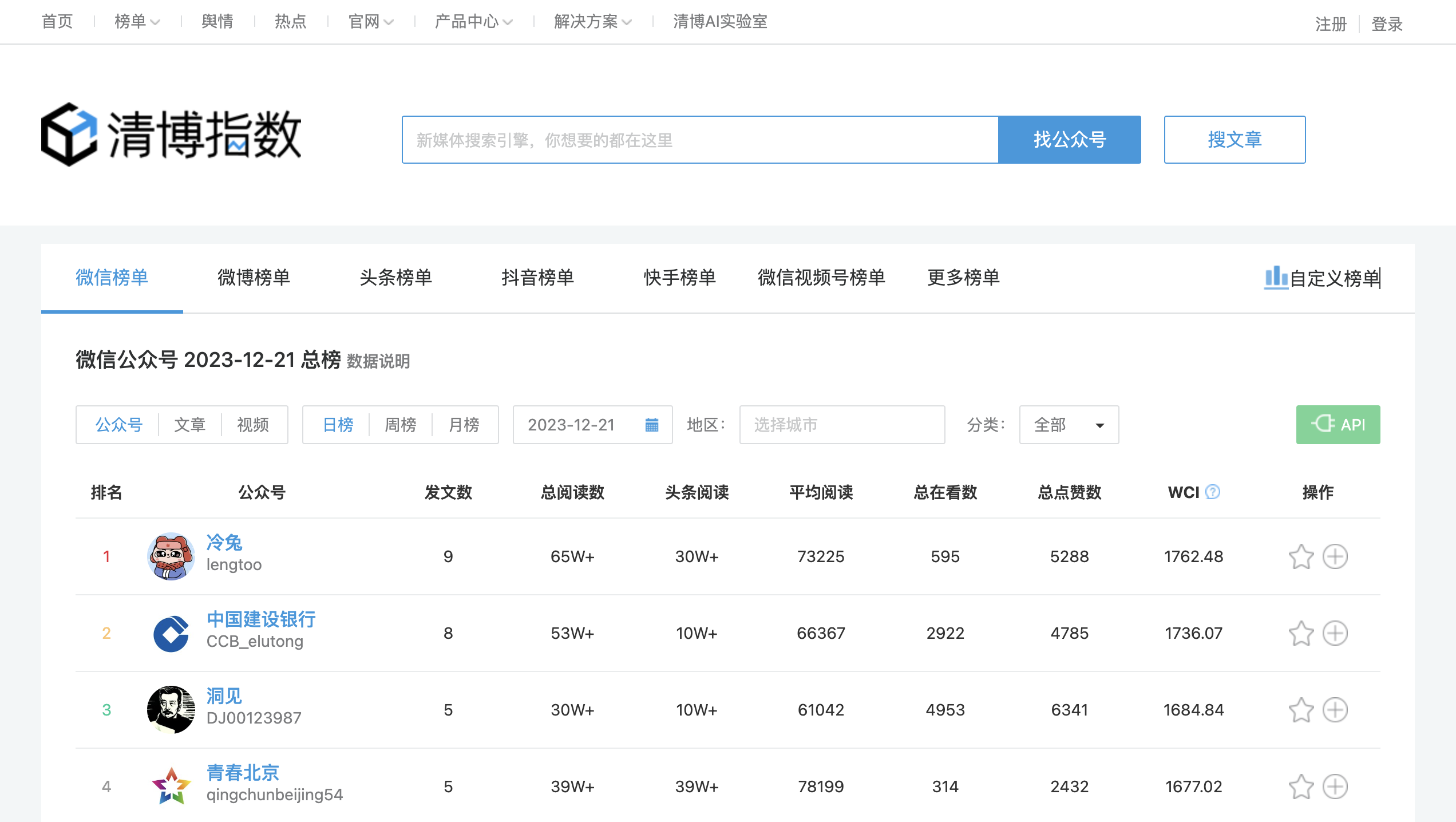Expand the 解决方案 navigation dropdown
1456x822 pixels.
click(x=593, y=22)
